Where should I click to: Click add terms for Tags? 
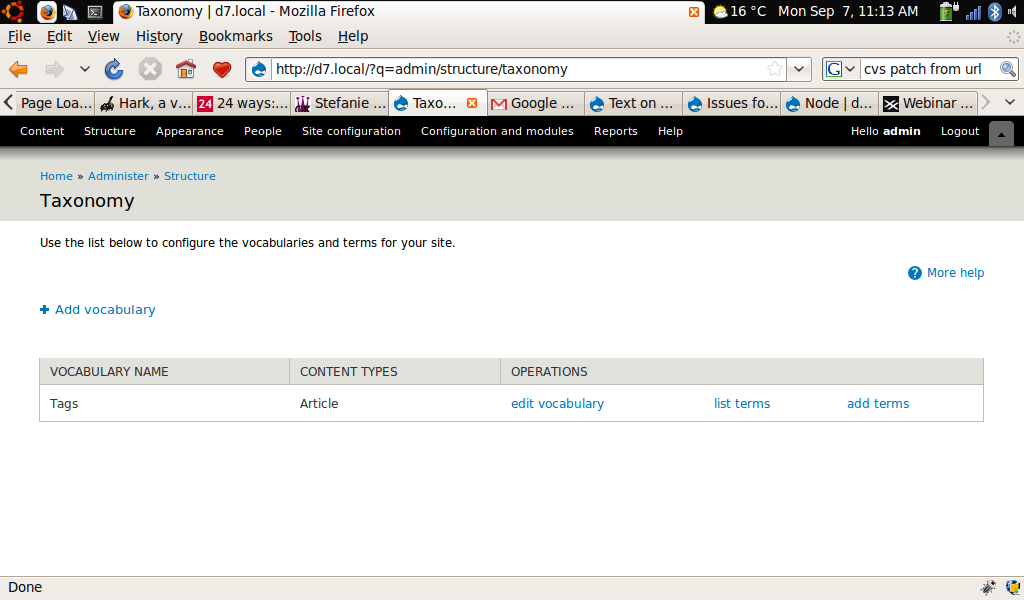878,403
